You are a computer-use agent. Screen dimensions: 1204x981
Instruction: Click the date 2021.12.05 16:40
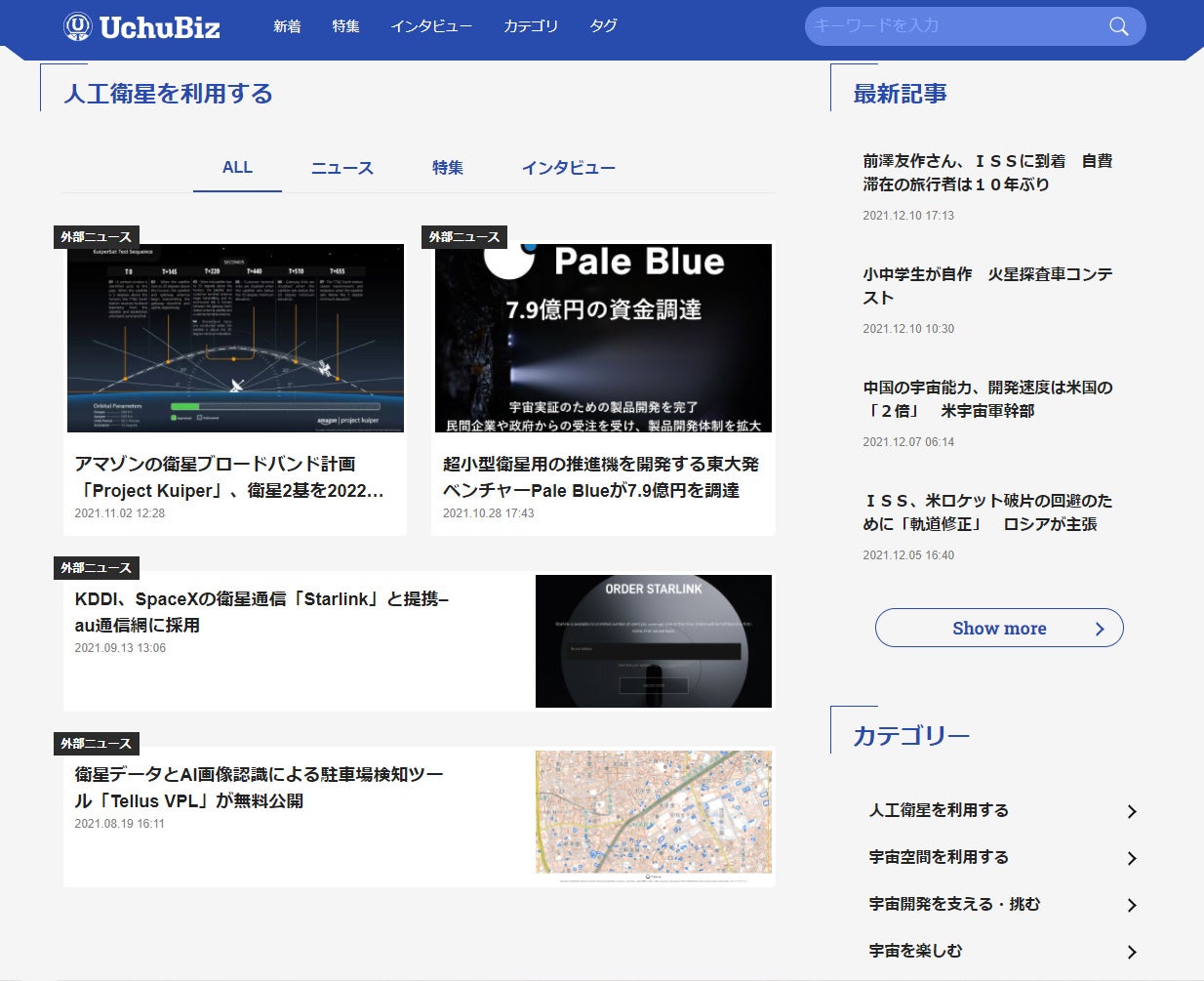[x=908, y=555]
